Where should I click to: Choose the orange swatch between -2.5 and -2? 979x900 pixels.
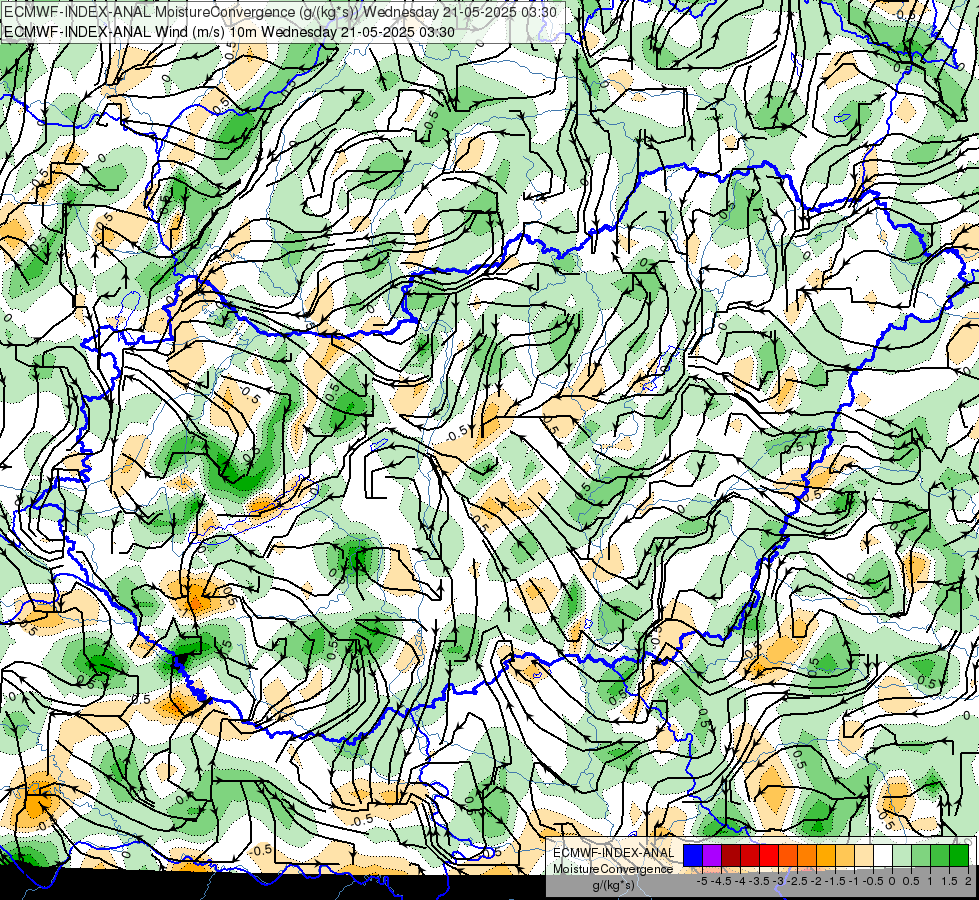coord(807,856)
